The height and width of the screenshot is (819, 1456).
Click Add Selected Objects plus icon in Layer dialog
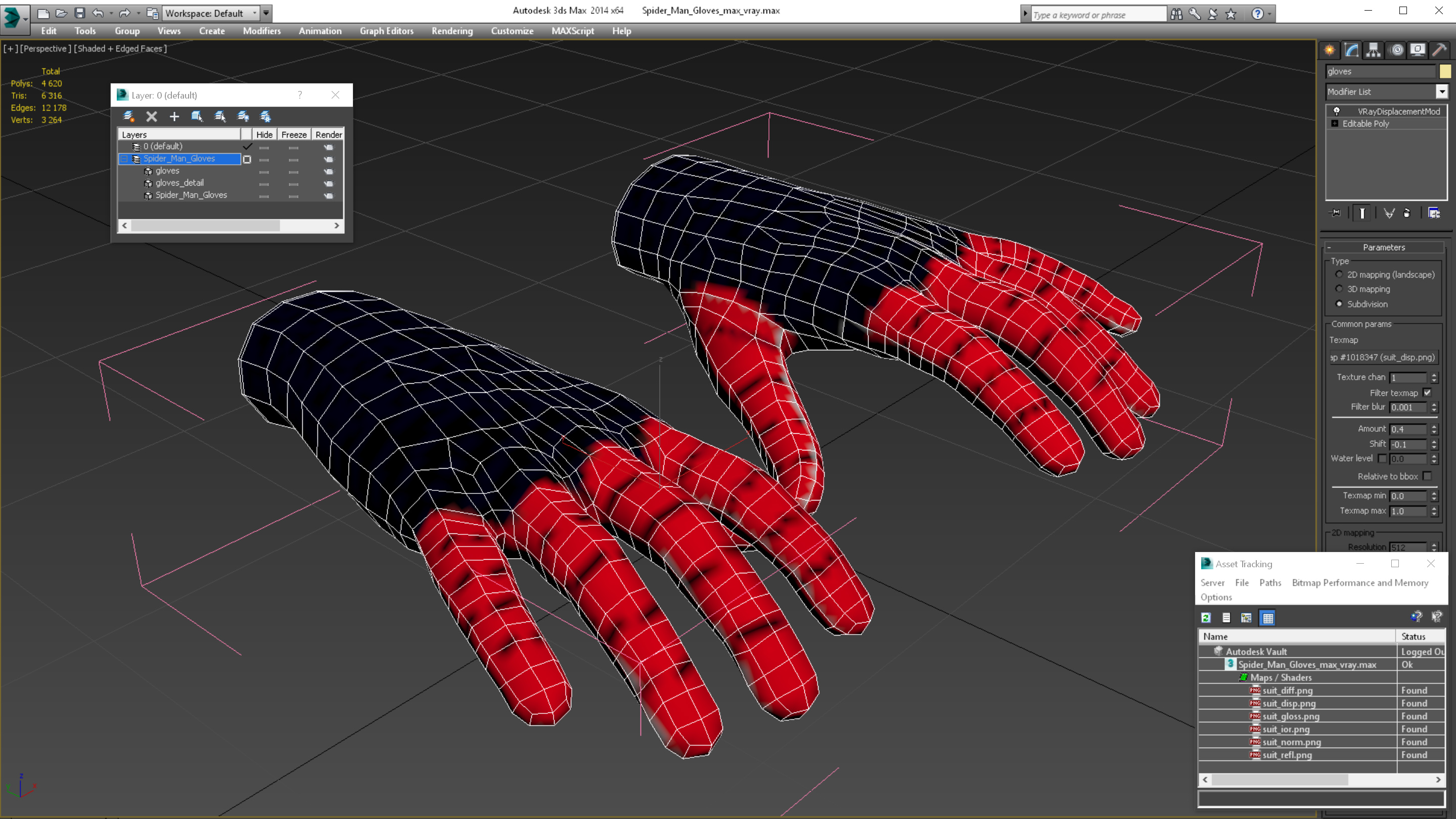coord(174,116)
